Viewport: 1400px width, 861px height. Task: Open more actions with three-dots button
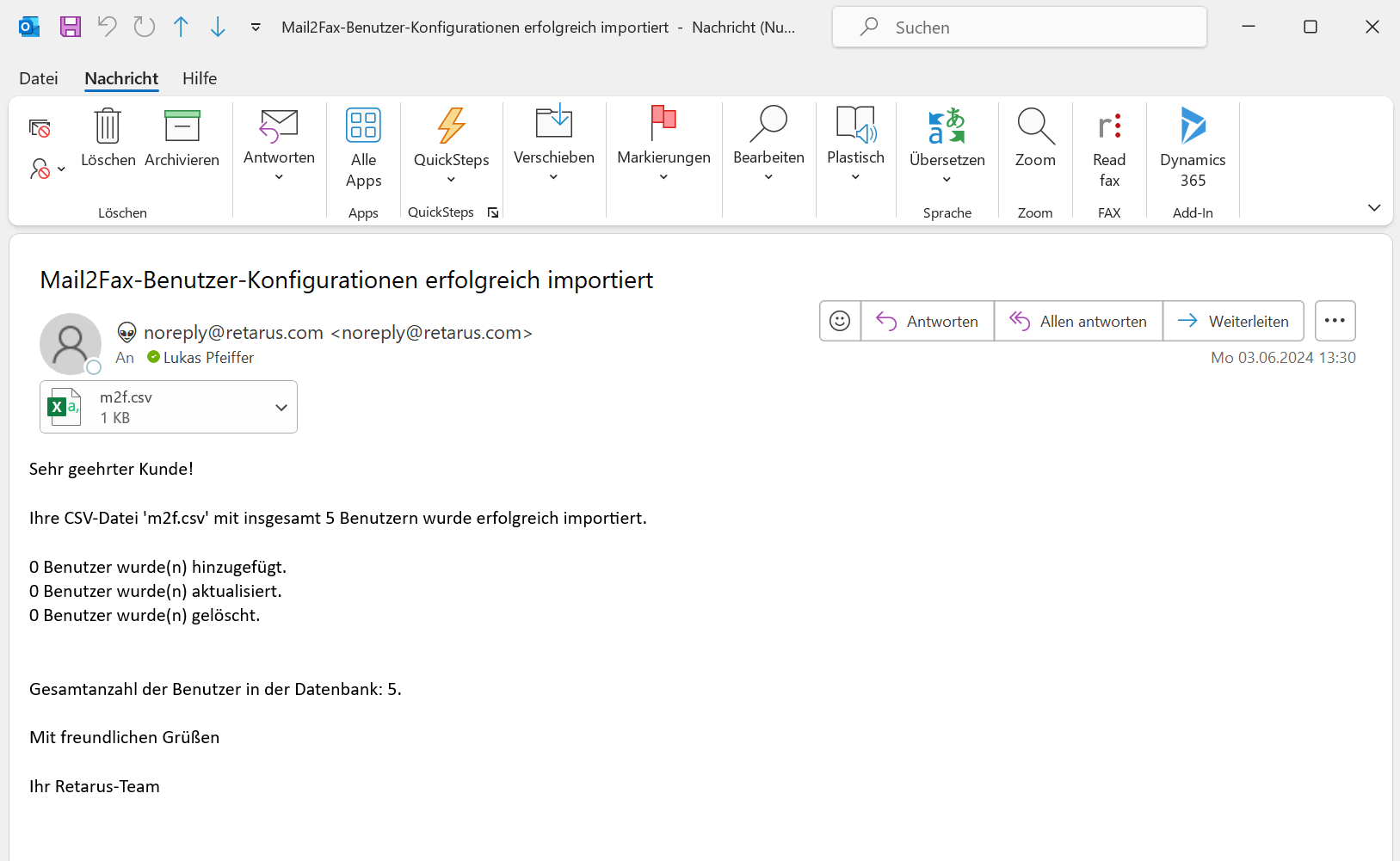[x=1335, y=321]
